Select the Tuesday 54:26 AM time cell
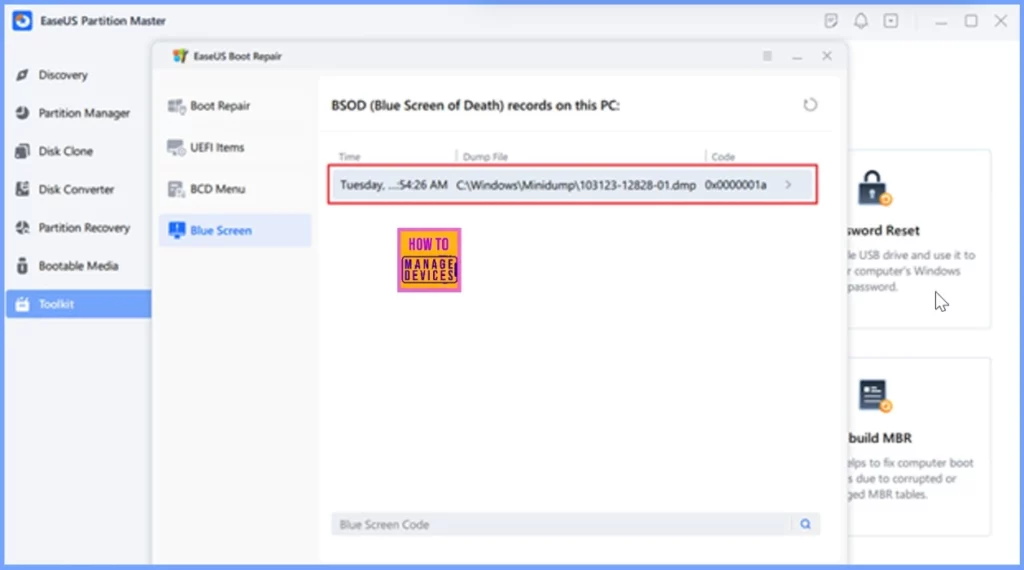The height and width of the screenshot is (570, 1024). (394, 185)
